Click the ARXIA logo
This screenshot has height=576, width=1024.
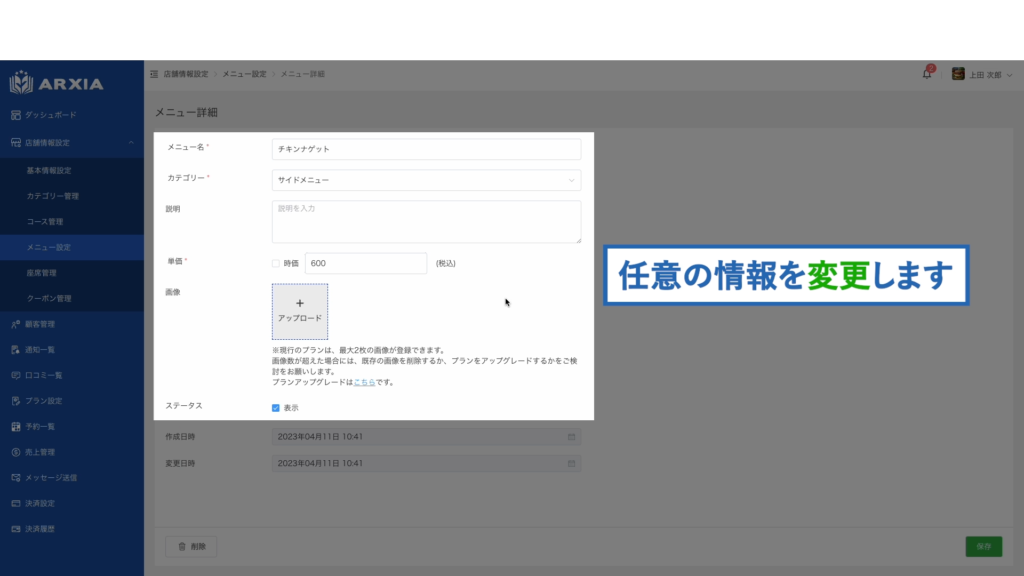click(57, 83)
